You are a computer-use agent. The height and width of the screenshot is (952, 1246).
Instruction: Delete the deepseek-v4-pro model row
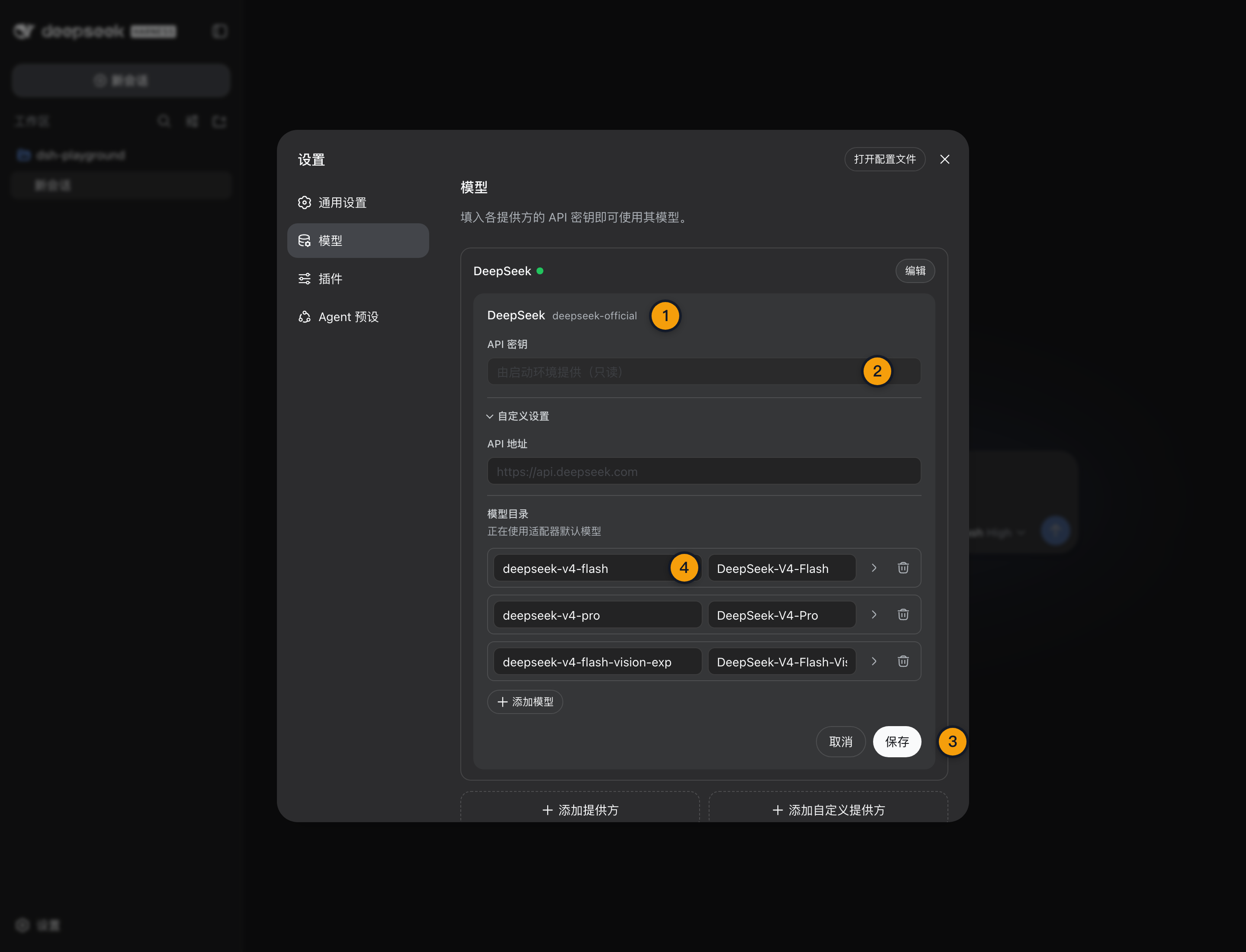(902, 615)
